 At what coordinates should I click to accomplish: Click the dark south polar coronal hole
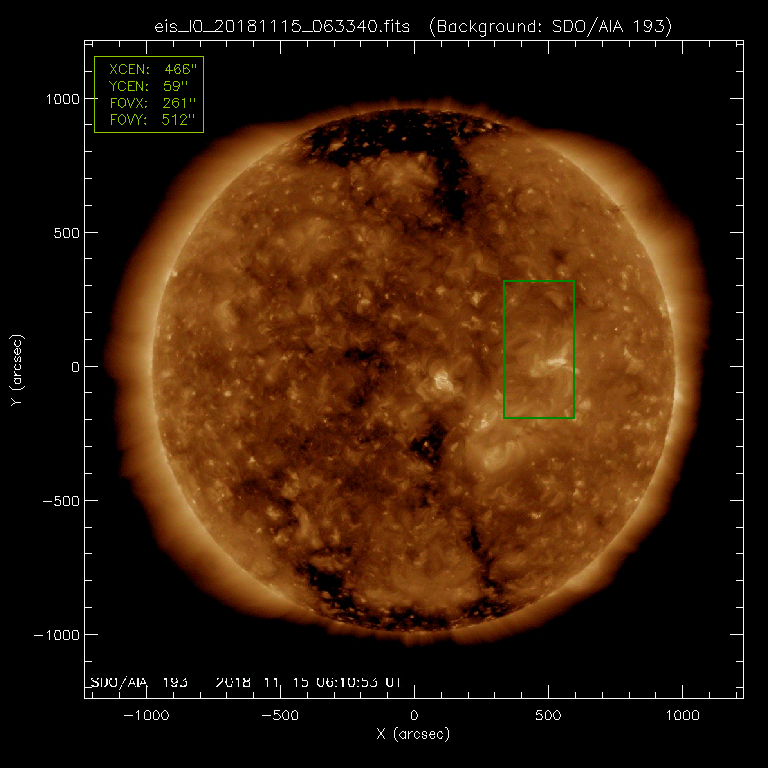point(400,598)
